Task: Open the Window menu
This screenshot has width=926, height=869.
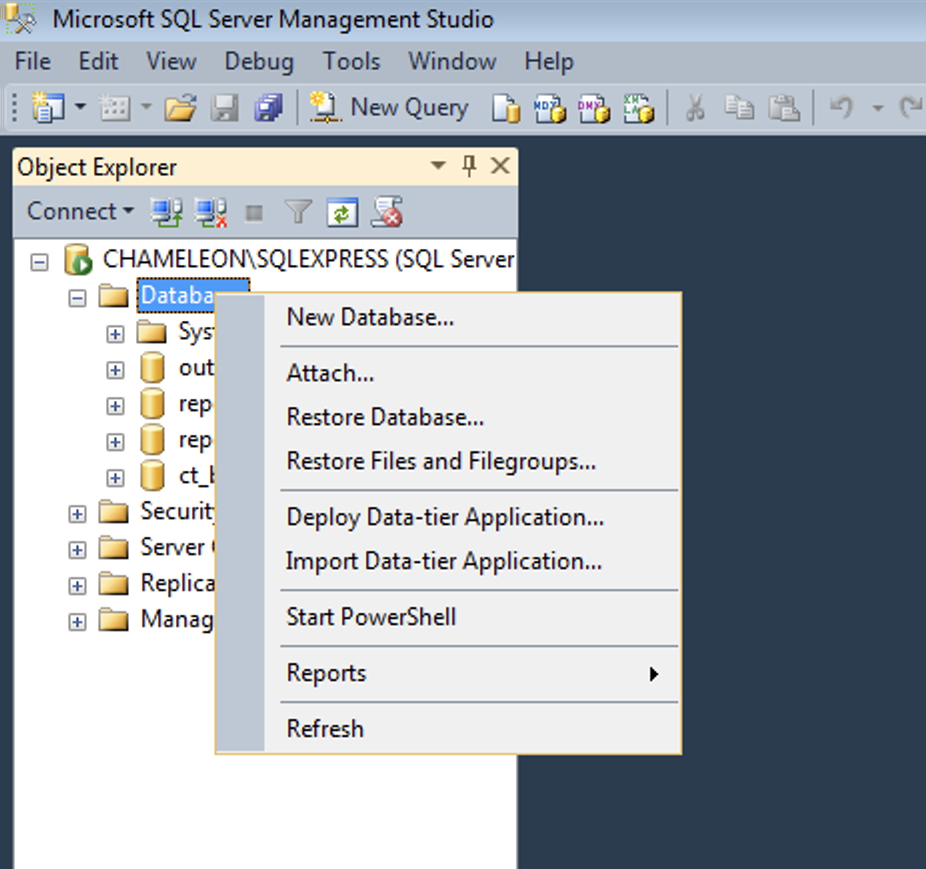Action: click(452, 61)
